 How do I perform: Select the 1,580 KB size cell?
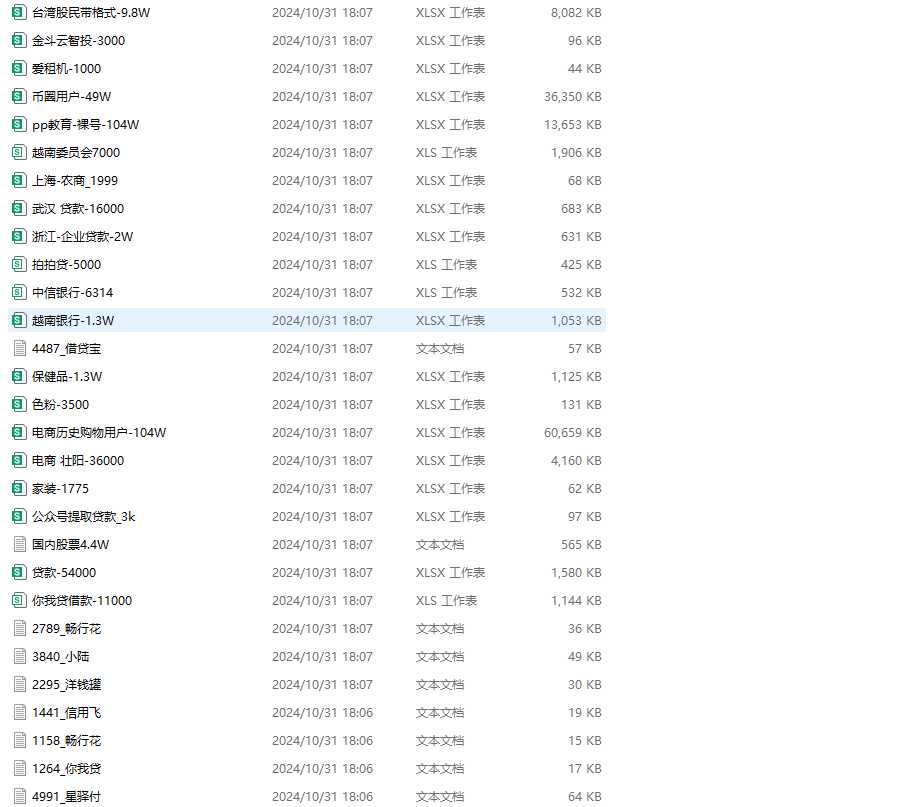click(x=576, y=573)
